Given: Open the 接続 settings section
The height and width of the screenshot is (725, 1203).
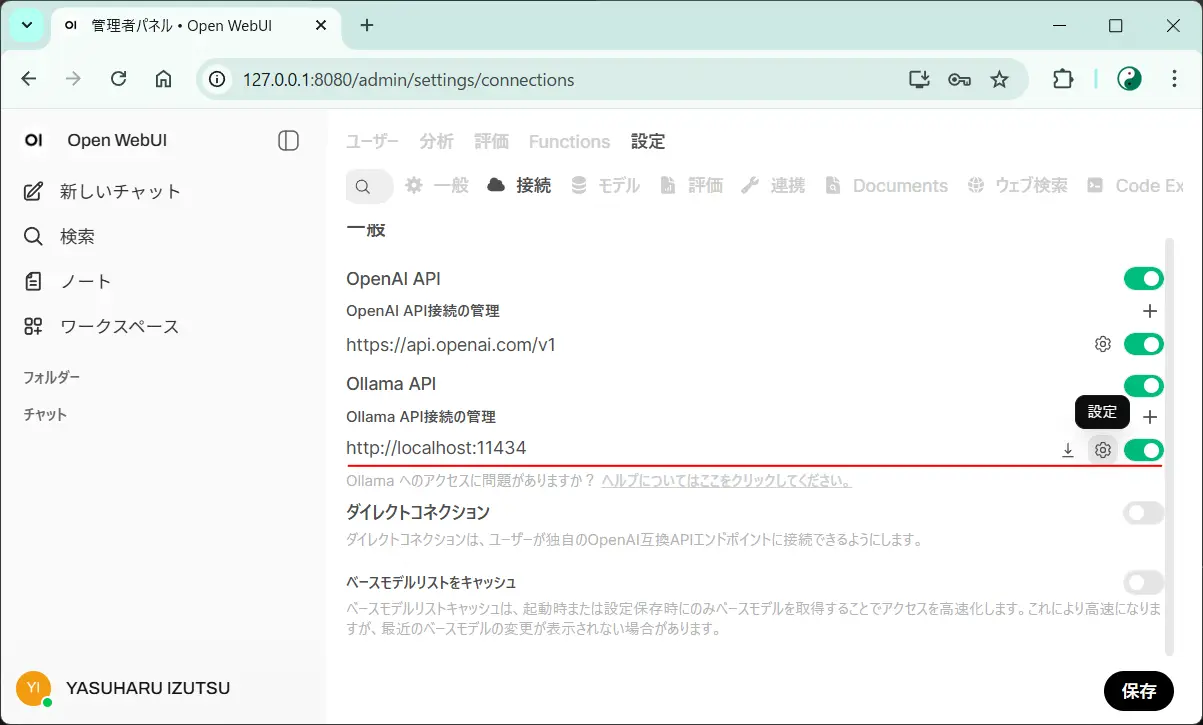Looking at the screenshot, I should click(518, 186).
